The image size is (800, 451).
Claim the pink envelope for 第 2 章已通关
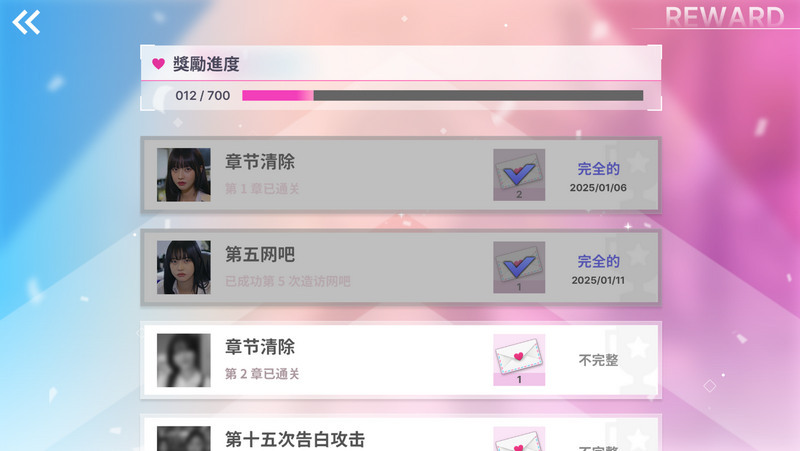[x=519, y=360]
